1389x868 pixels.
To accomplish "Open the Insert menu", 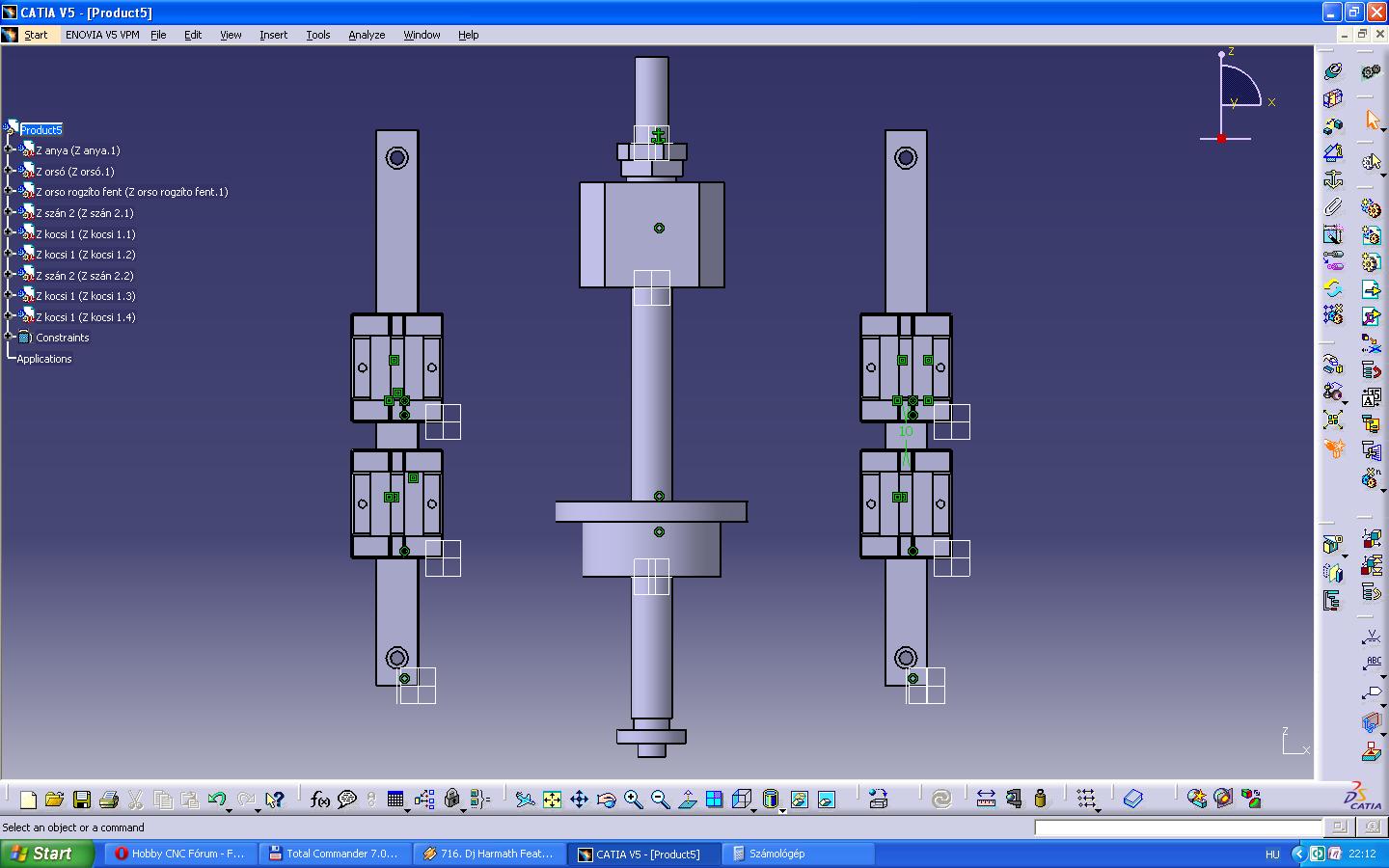I will tap(273, 35).
